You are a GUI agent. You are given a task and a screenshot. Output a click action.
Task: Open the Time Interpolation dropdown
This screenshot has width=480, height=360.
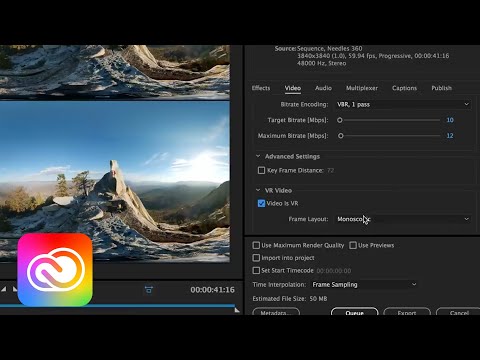point(364,284)
